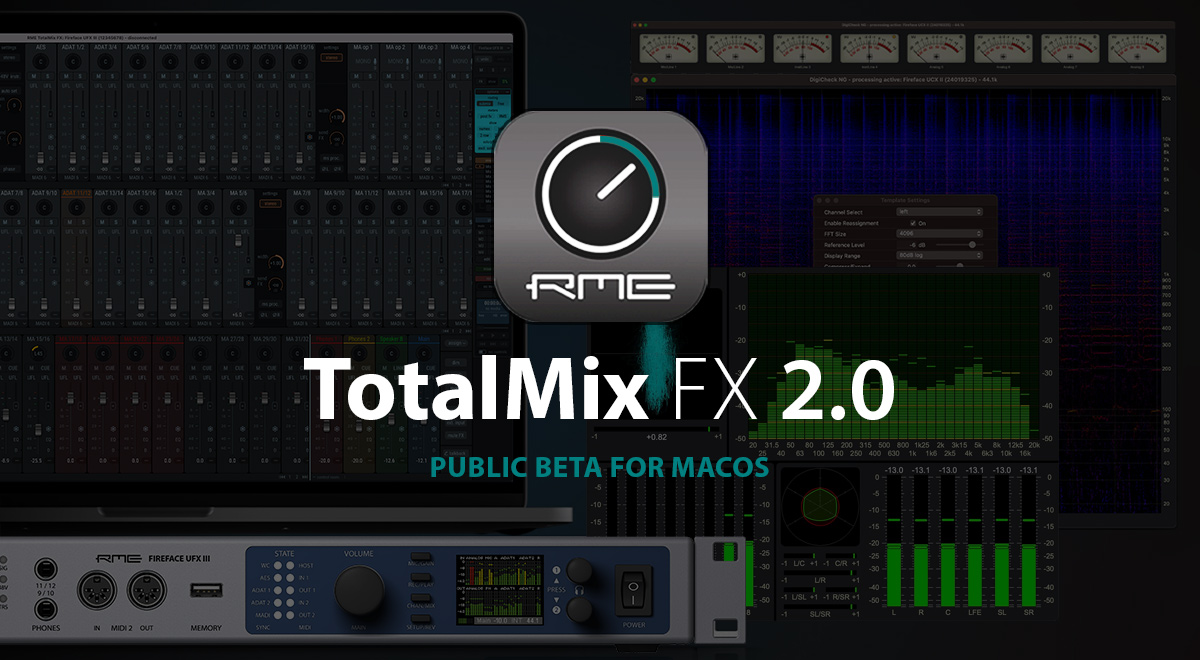This screenshot has width=1200, height=660.
Task: Uncheck the Enable Reassignment On checkbox
Action: [x=913, y=223]
